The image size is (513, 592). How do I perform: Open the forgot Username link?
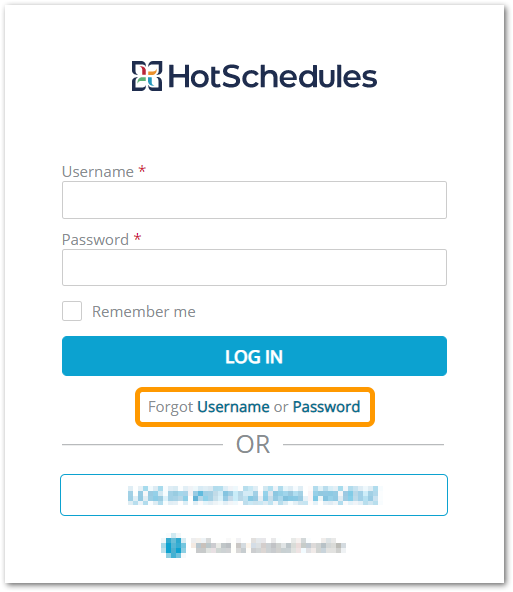(233, 407)
